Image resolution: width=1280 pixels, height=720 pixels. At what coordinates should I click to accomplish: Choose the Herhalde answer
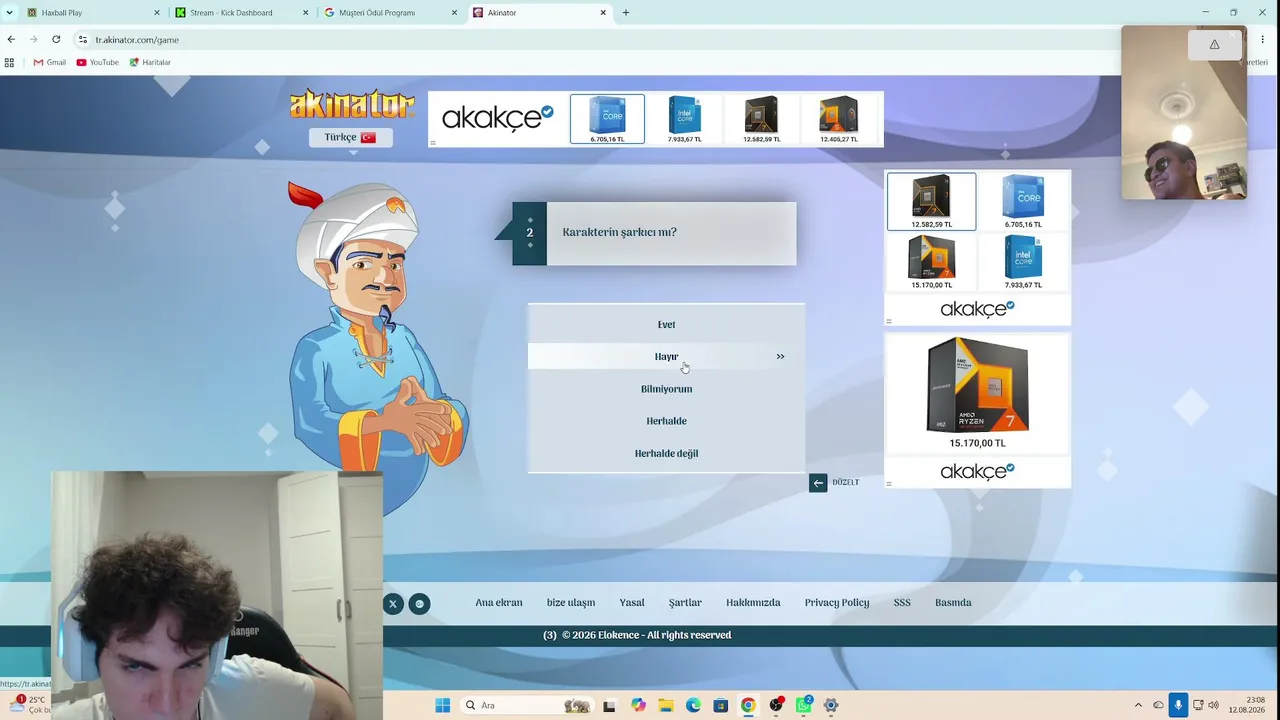(x=666, y=421)
